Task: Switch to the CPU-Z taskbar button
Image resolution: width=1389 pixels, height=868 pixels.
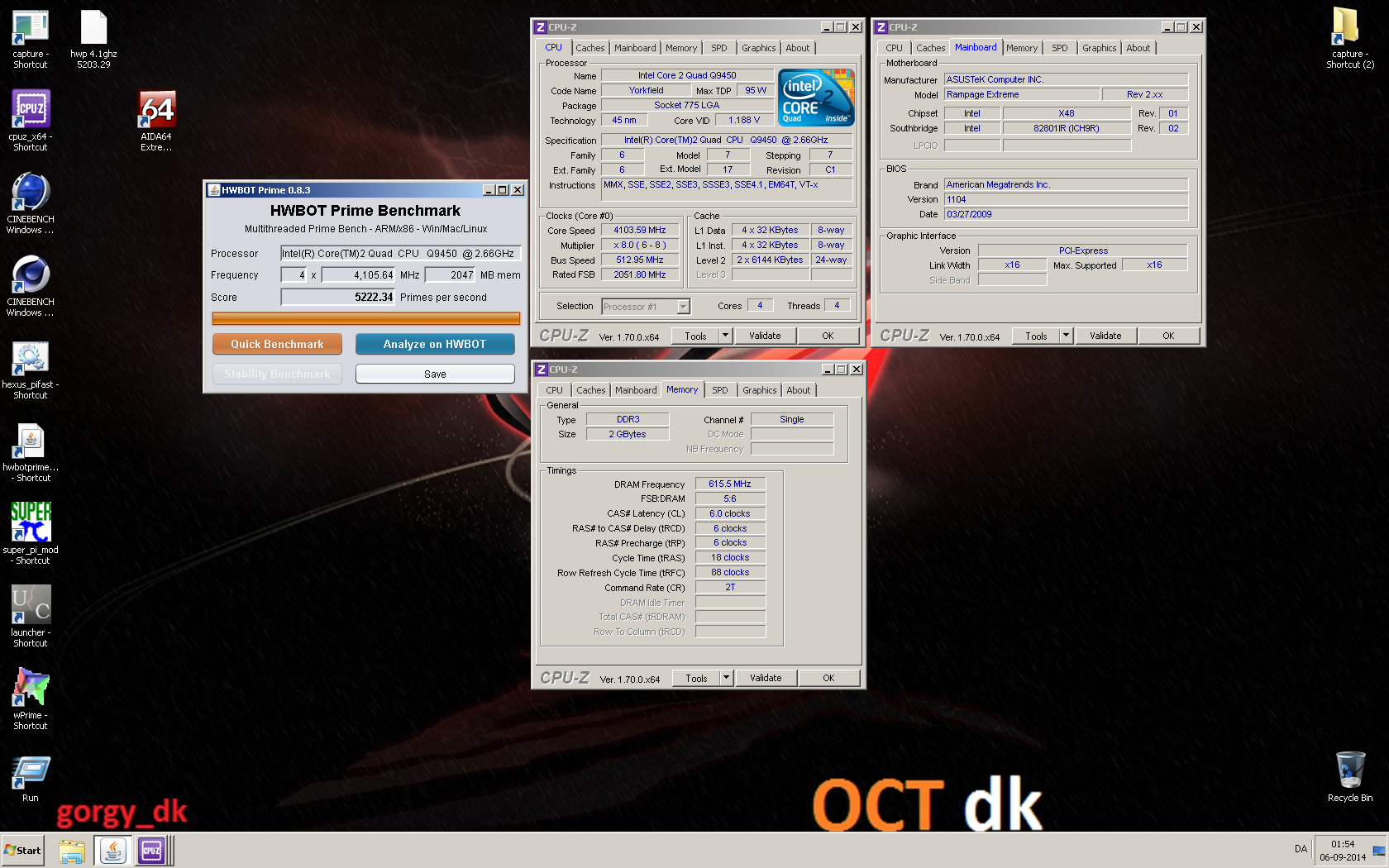Action: [152, 851]
